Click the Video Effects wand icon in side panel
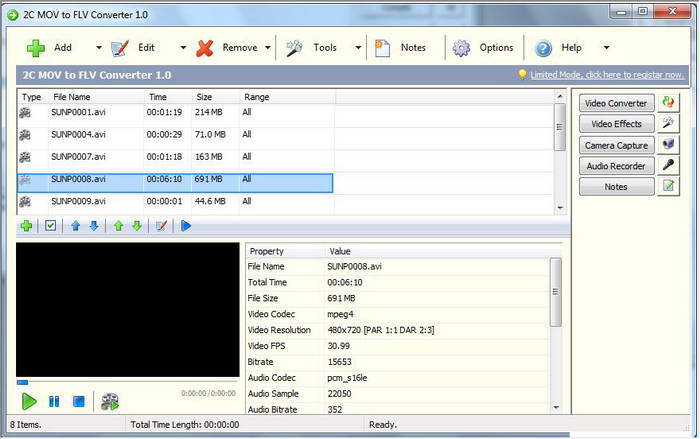700x439 pixels. [668, 123]
